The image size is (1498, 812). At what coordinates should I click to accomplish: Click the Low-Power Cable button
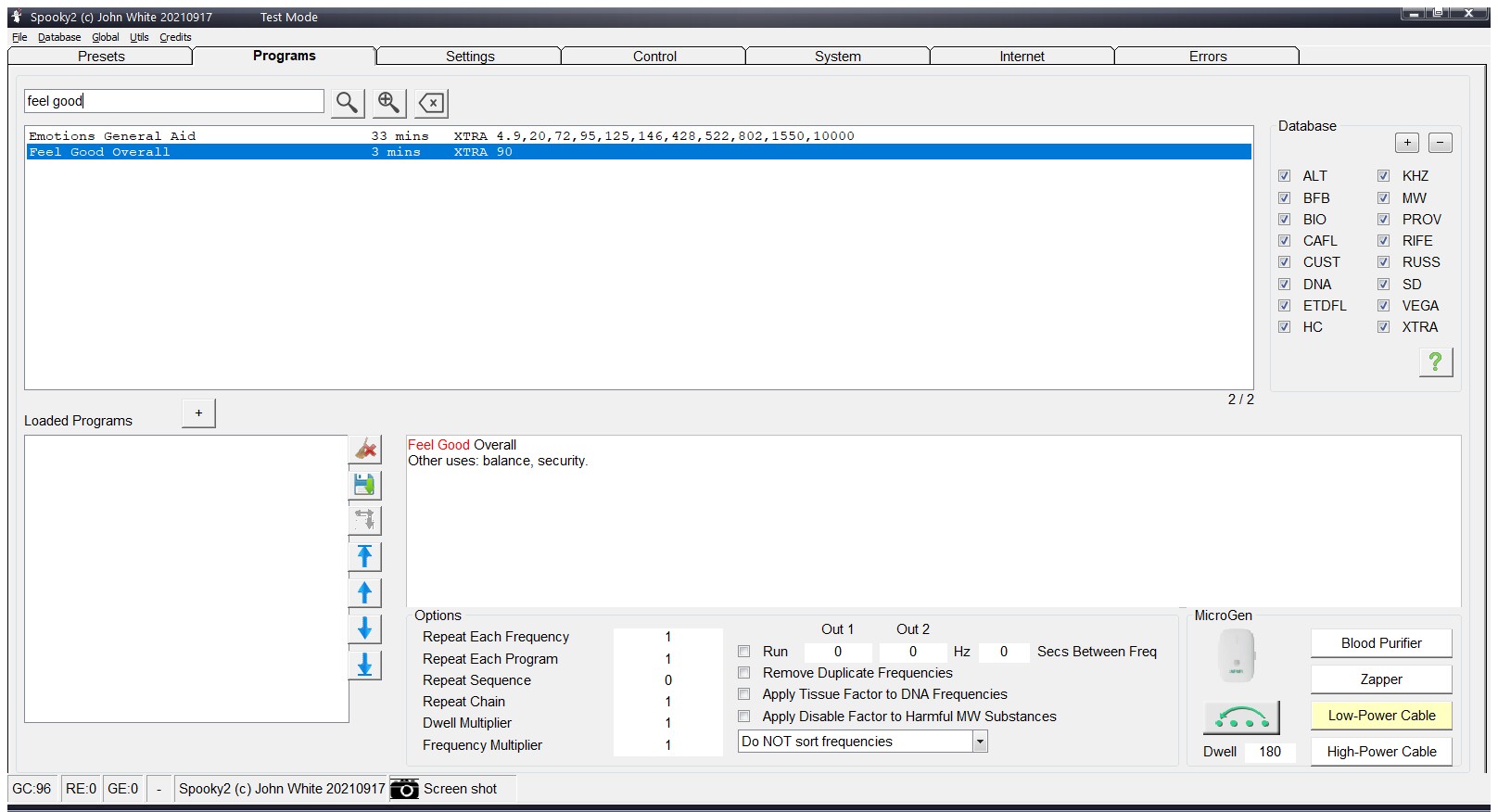(1381, 716)
